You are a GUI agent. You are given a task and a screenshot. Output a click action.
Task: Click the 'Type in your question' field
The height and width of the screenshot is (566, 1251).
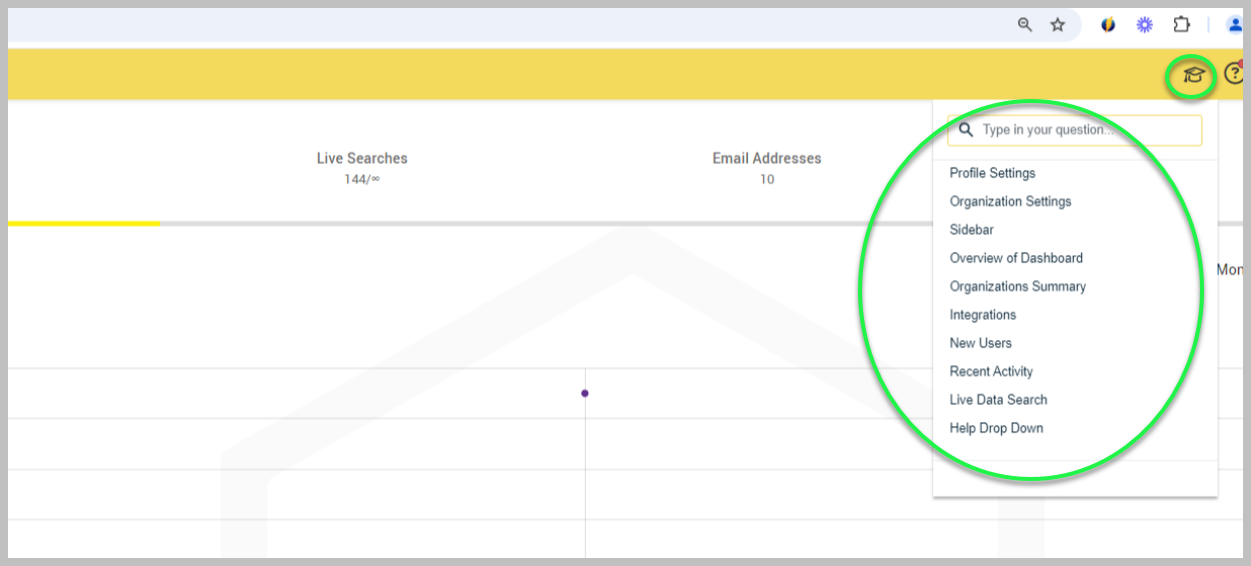[1085, 130]
